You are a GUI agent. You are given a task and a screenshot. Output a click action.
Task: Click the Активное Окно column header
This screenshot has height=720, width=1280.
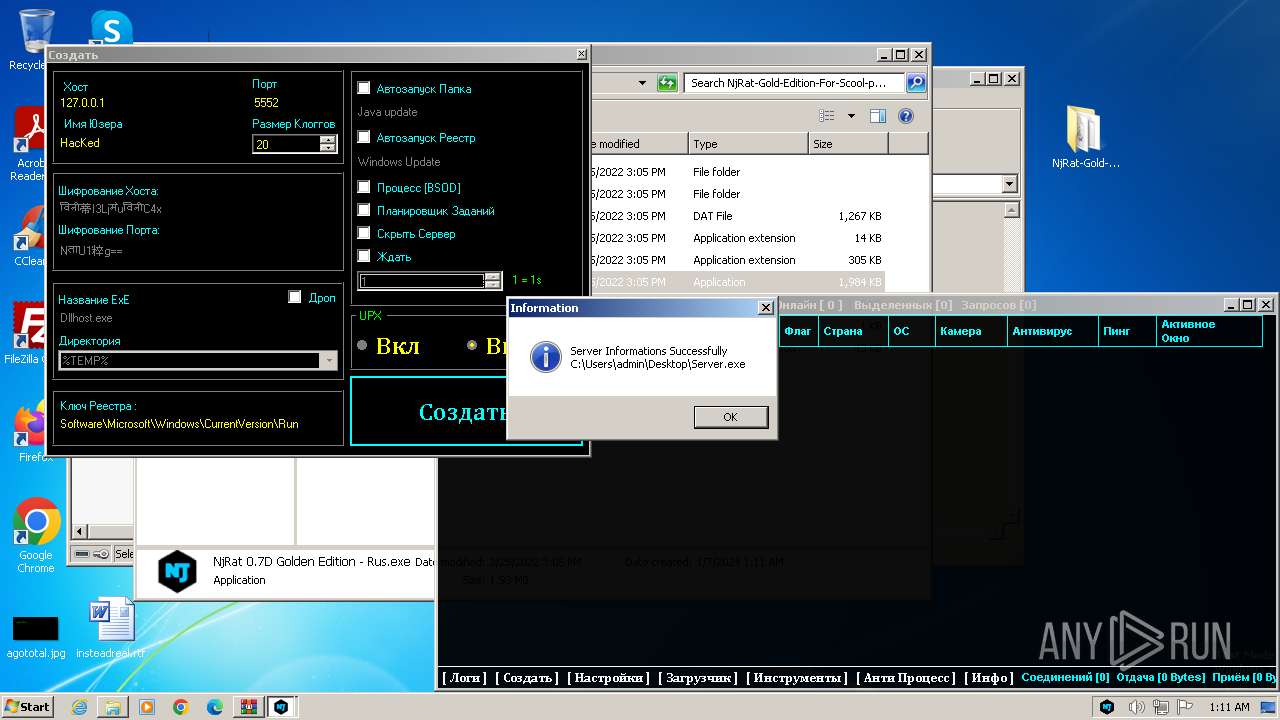click(1208, 331)
